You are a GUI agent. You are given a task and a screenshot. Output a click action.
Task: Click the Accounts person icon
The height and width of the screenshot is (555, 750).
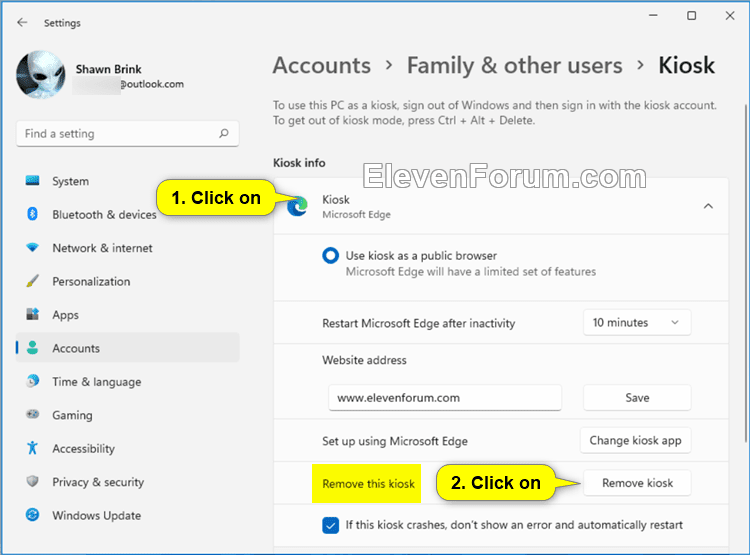click(x=33, y=348)
